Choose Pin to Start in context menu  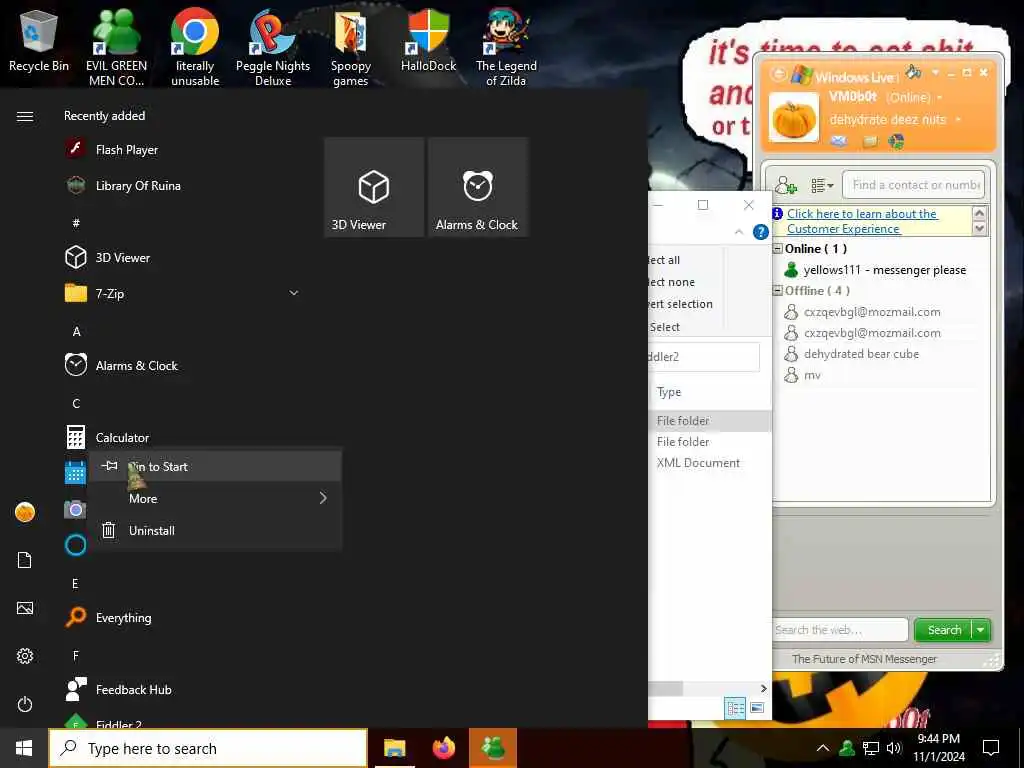tap(215, 466)
